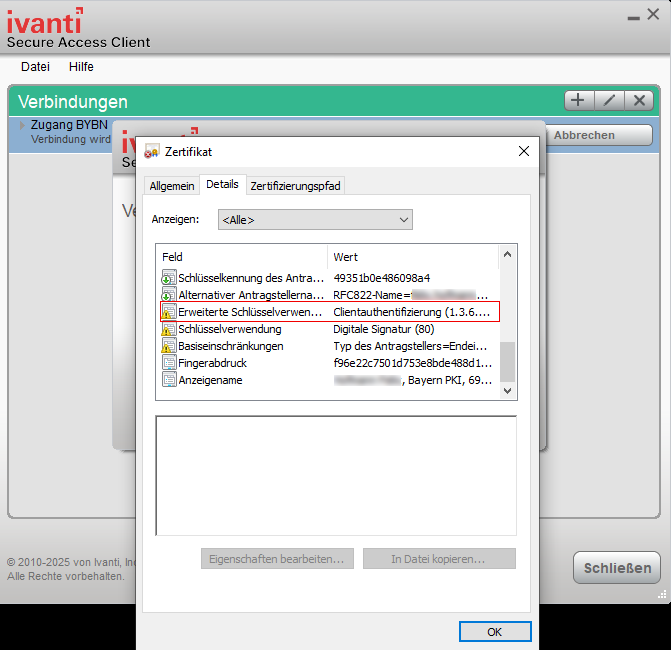This screenshot has height=650, width=671.
Task: Click Eigenschaften bearbeiten... button
Action: (277, 558)
